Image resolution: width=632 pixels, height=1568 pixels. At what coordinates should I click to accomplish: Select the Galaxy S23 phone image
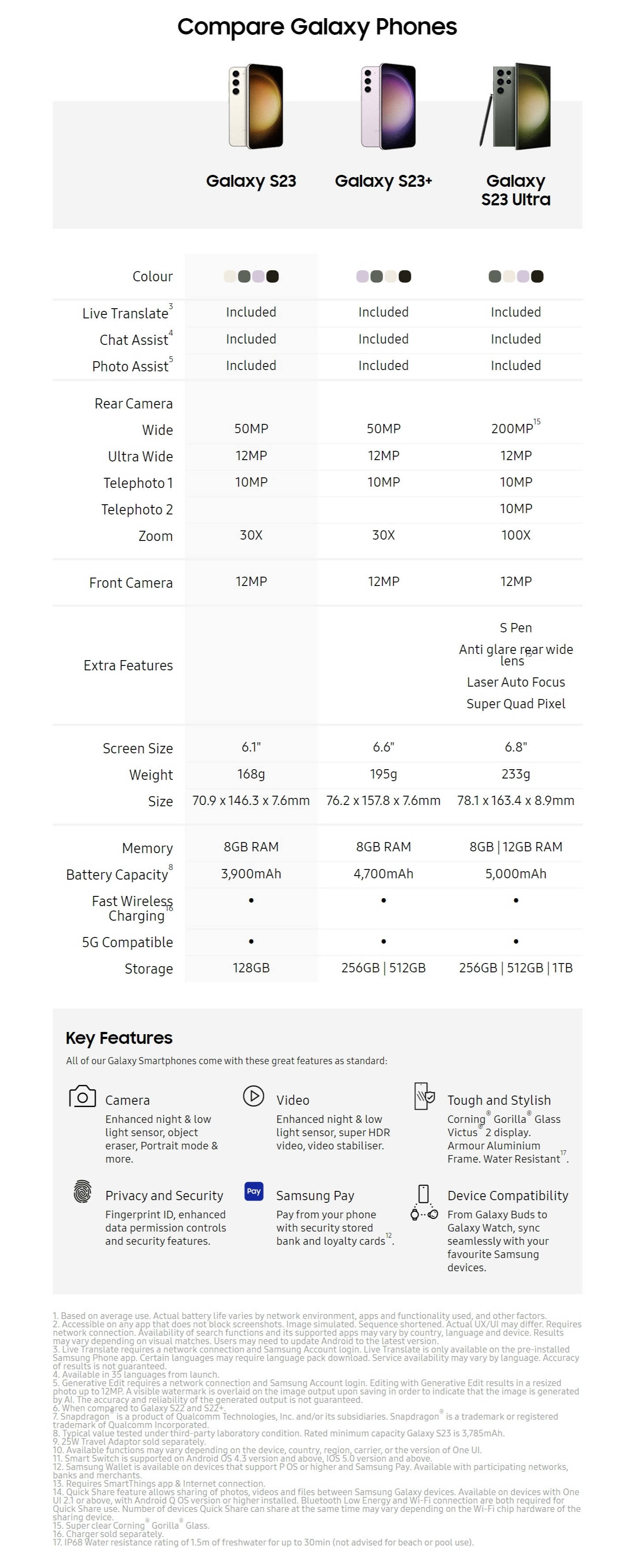(x=256, y=106)
